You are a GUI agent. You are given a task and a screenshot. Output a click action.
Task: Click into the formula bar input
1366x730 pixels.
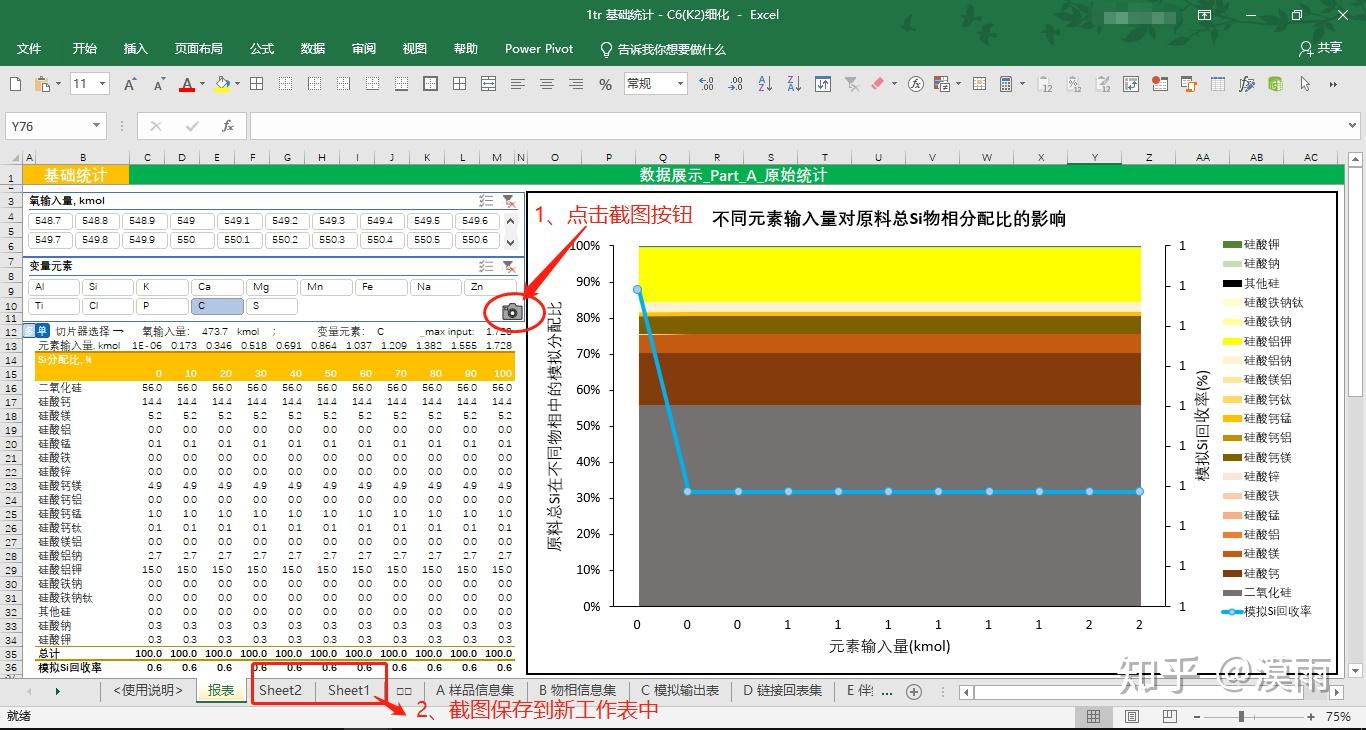797,126
